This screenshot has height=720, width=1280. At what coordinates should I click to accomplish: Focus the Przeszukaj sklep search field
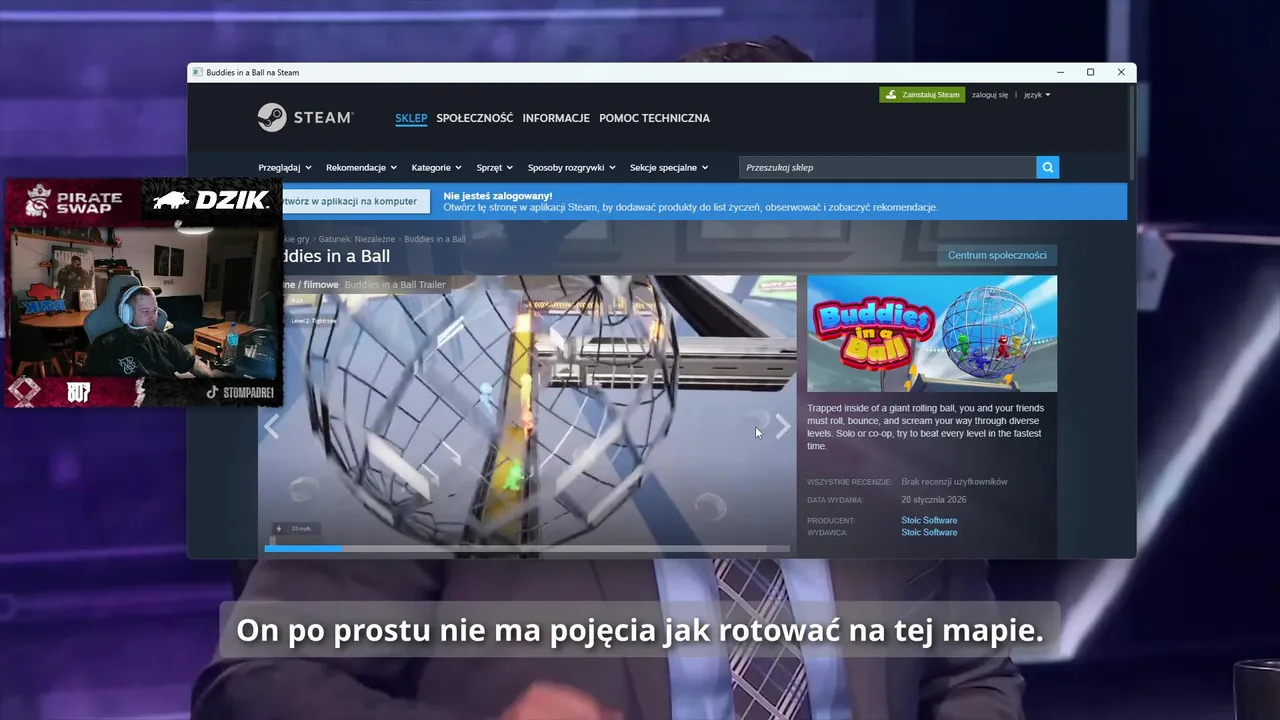[888, 167]
